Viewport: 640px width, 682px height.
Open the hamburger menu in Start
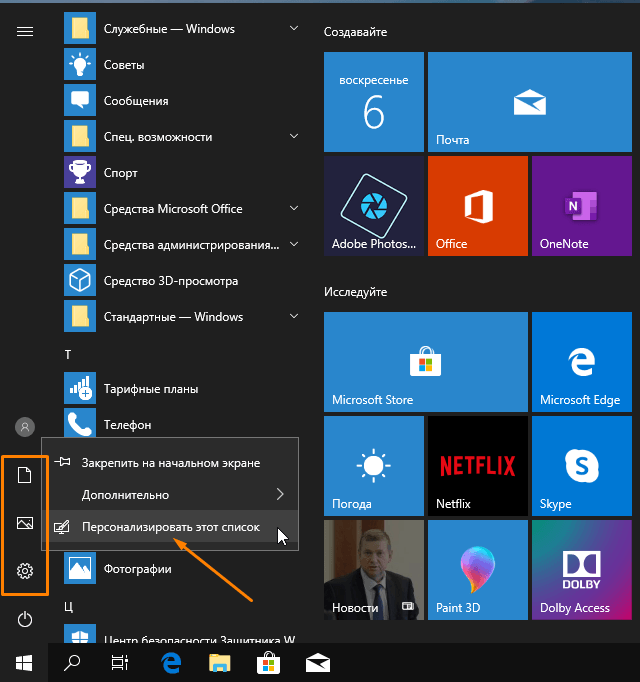[25, 31]
